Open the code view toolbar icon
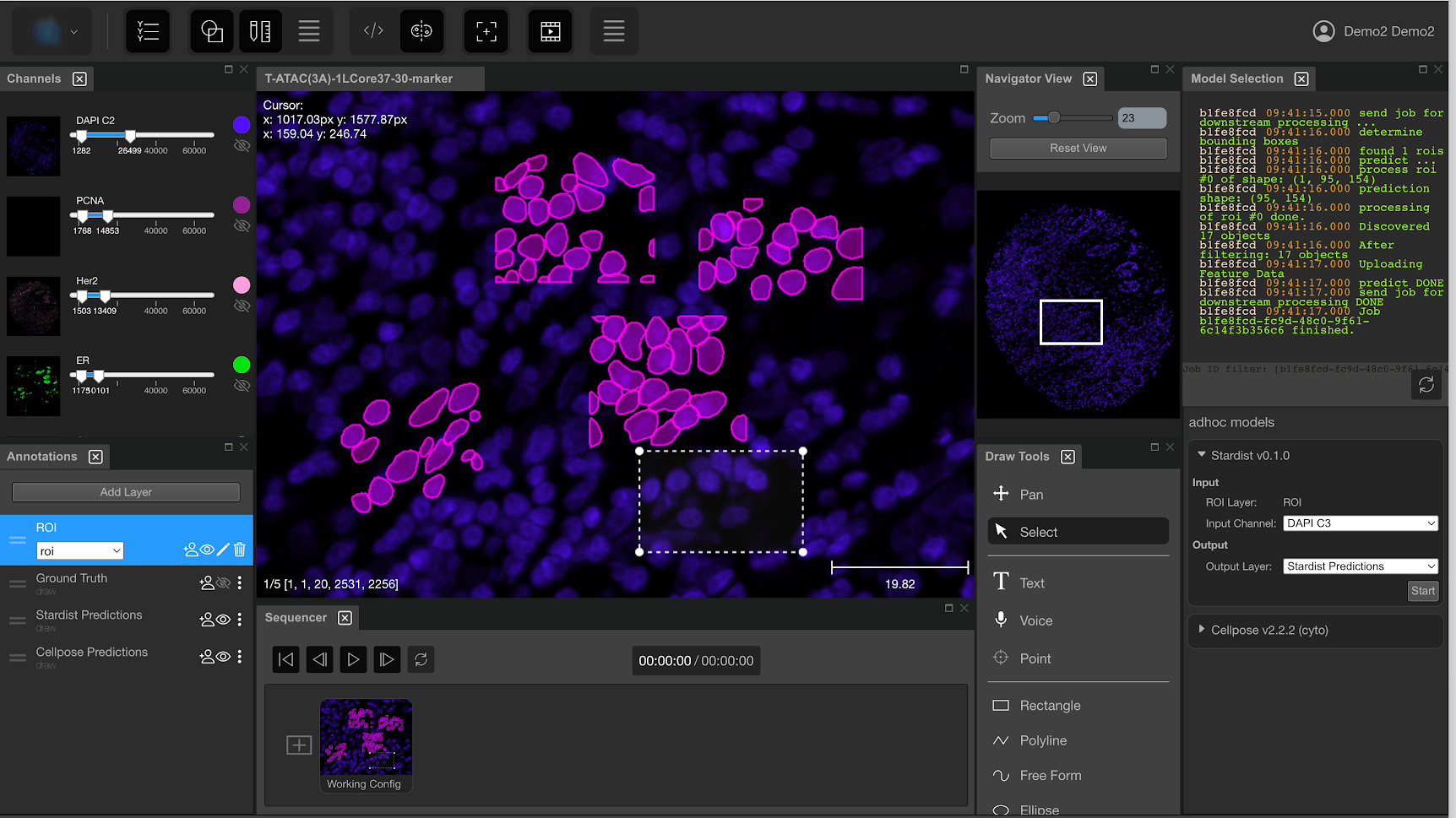1456x818 pixels. (x=373, y=31)
